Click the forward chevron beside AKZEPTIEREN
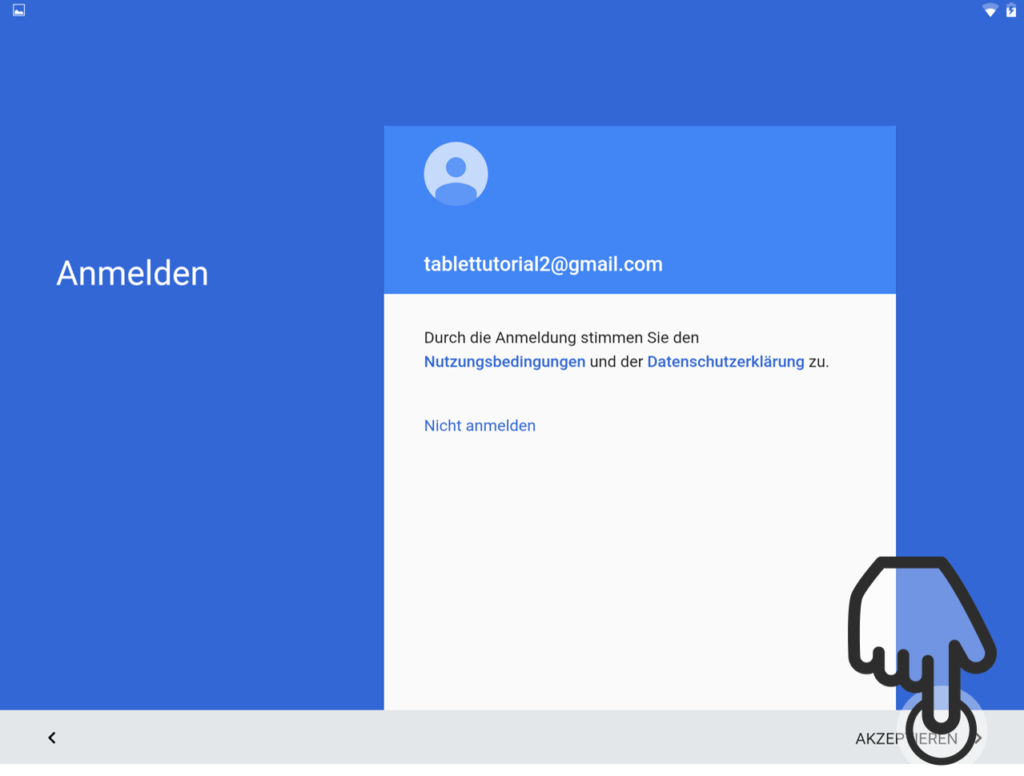 (978, 738)
